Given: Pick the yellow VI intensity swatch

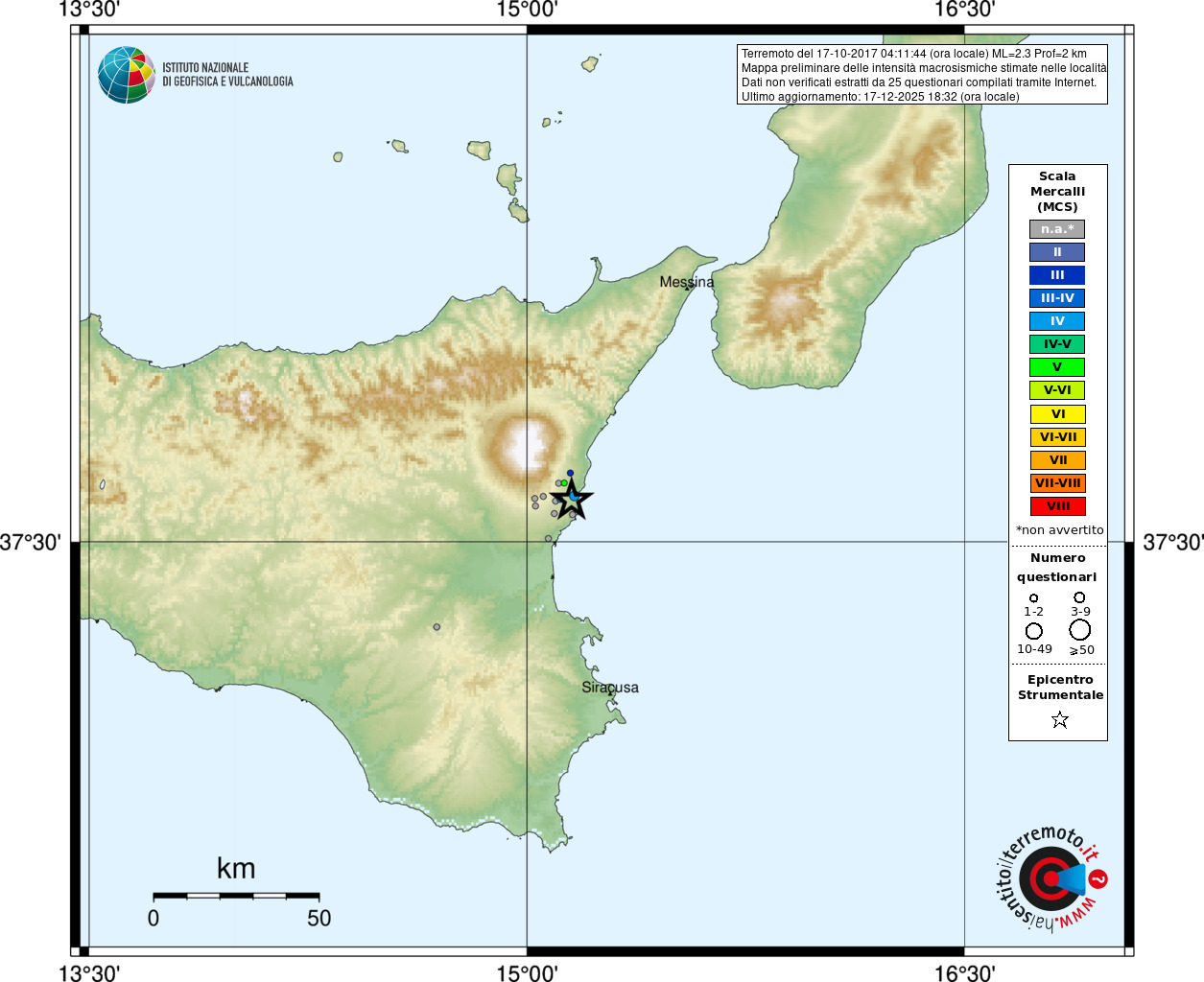Looking at the screenshot, I should pyautogui.click(x=1057, y=414).
